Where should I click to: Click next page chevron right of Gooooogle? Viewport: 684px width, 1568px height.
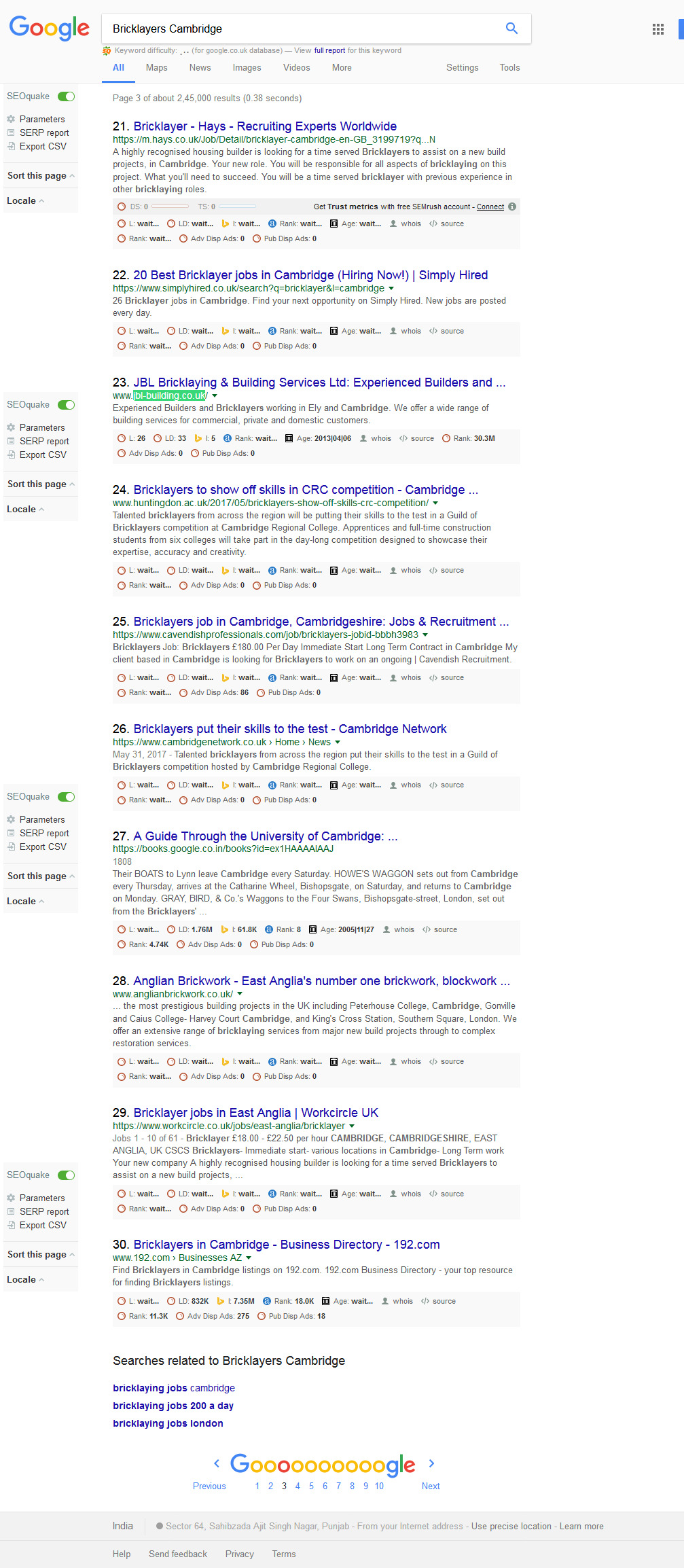click(431, 1463)
